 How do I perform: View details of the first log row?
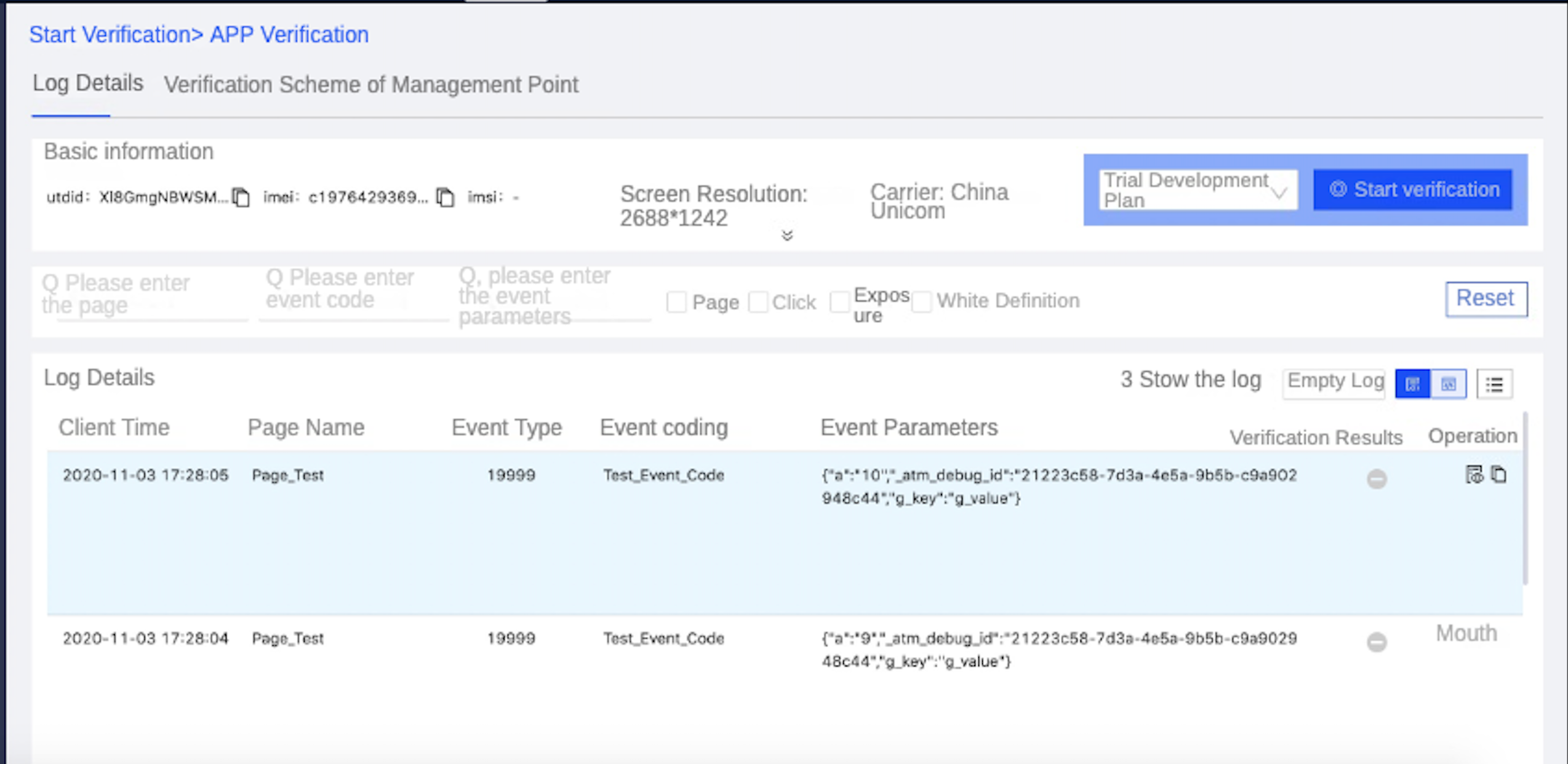click(1474, 474)
